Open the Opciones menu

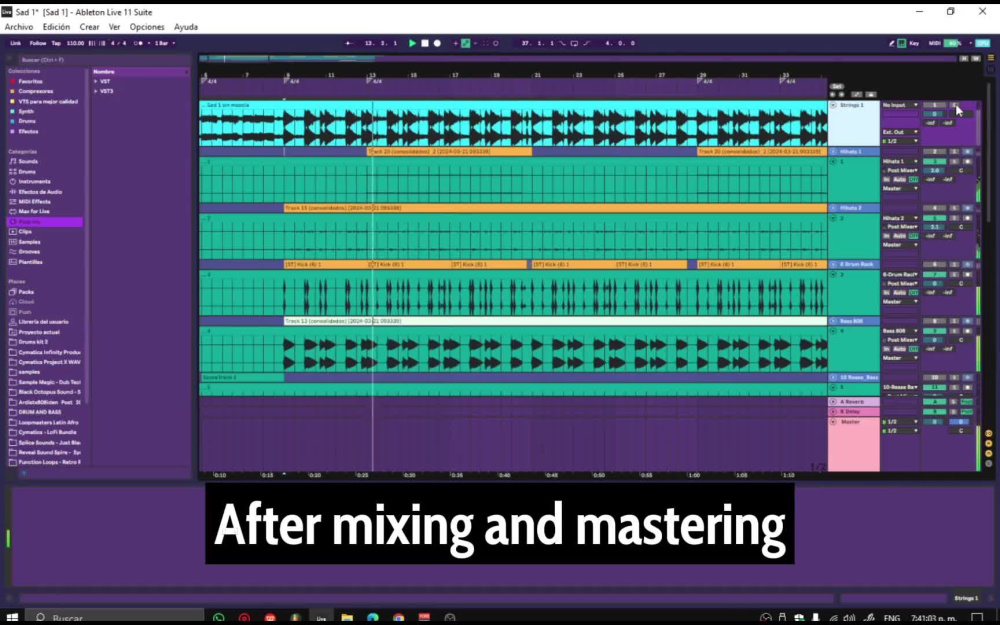point(147,27)
